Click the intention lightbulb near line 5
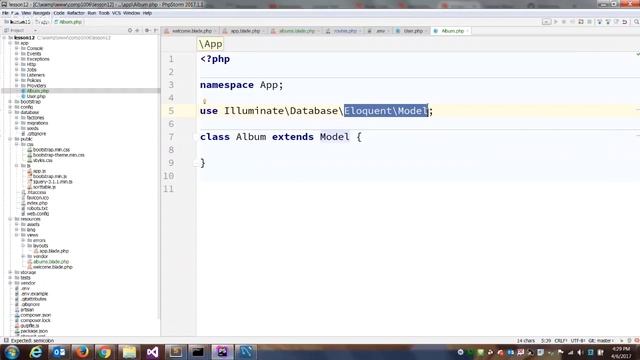The width and height of the screenshot is (640, 360). [204, 101]
